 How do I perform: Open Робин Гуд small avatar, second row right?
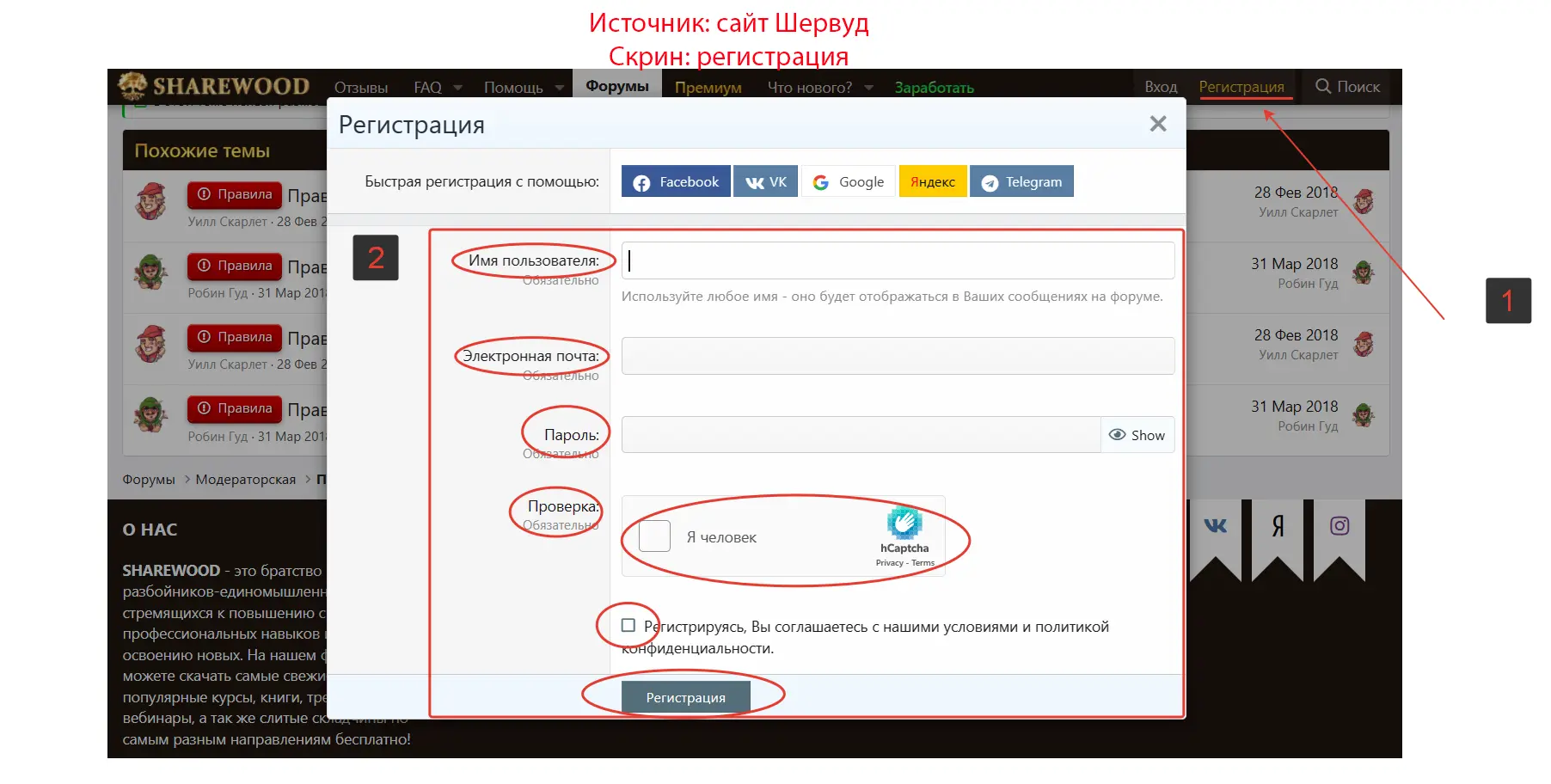(x=1364, y=273)
